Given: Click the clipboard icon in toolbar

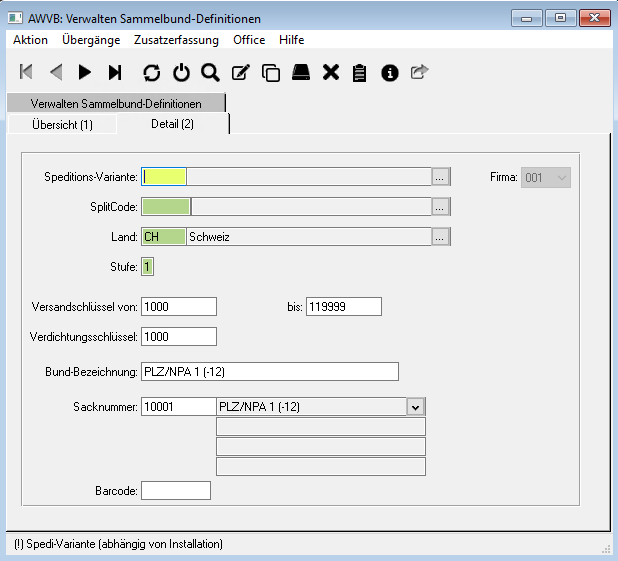Looking at the screenshot, I should 360,72.
